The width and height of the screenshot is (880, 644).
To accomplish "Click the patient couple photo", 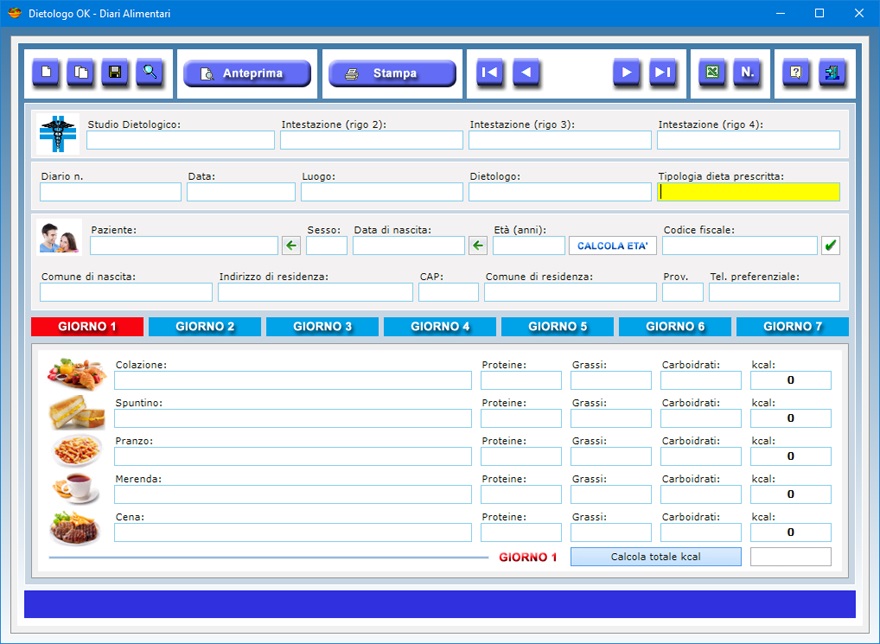I will click(x=59, y=237).
